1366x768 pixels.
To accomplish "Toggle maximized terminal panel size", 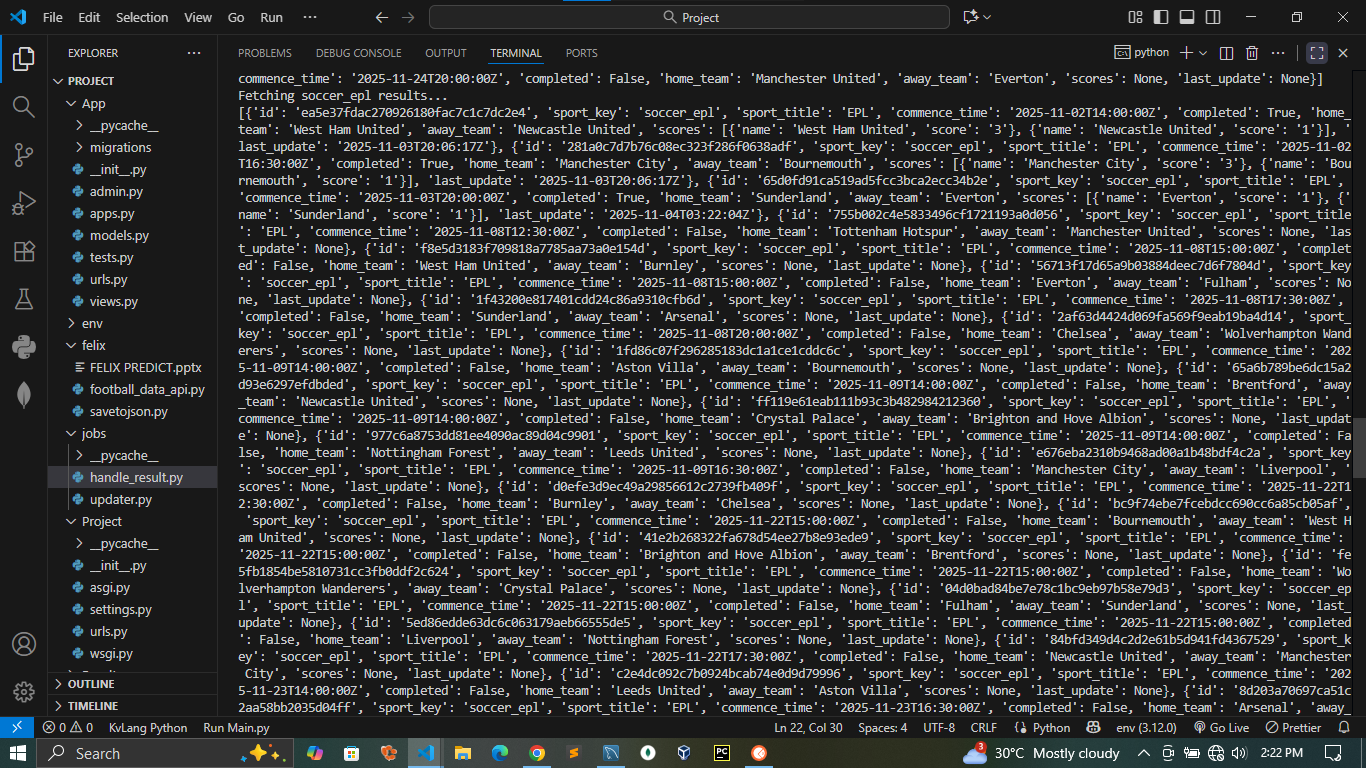I will tap(1317, 53).
